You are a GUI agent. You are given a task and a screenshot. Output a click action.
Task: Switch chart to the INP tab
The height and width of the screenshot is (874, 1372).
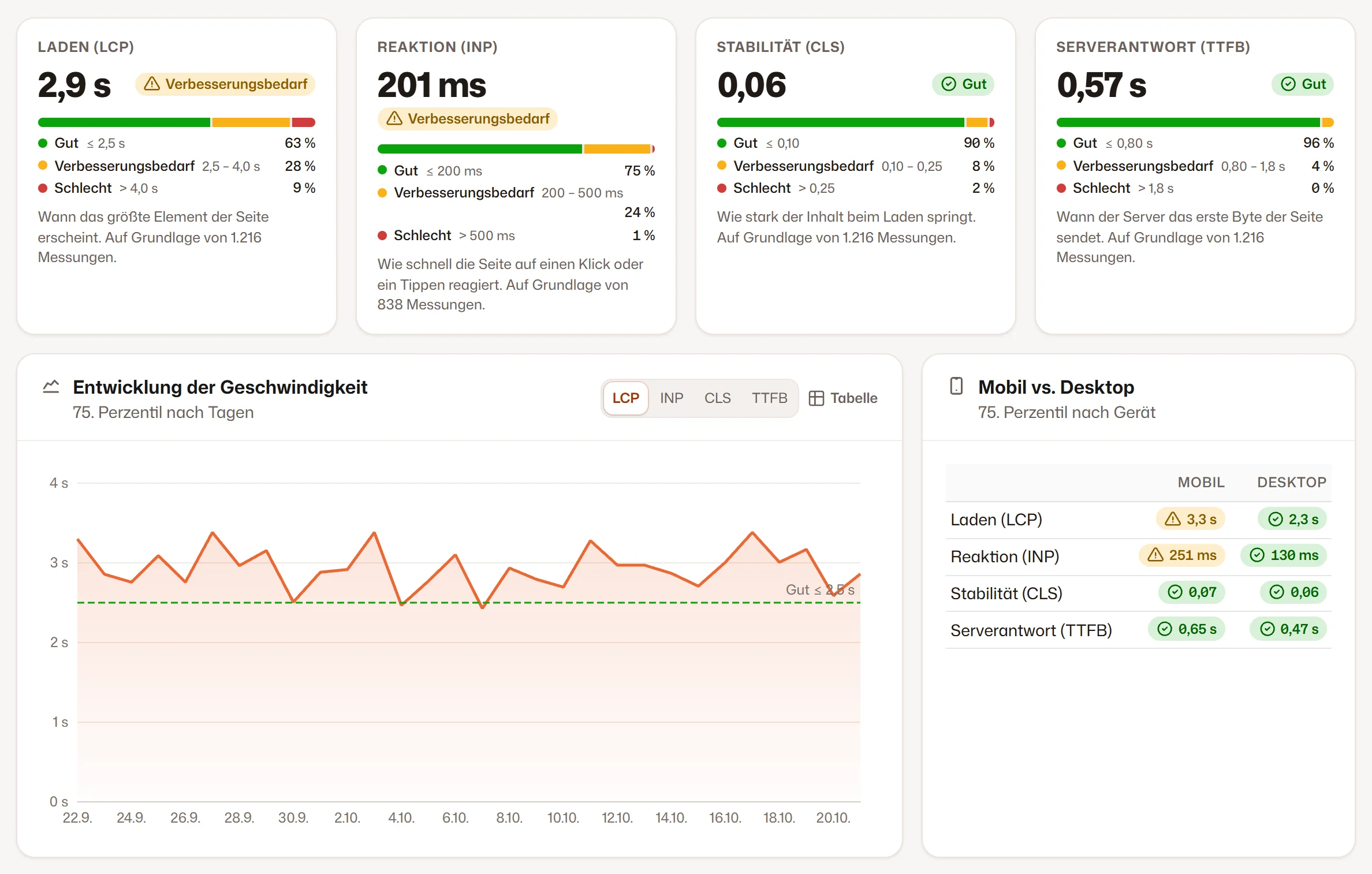pos(672,398)
